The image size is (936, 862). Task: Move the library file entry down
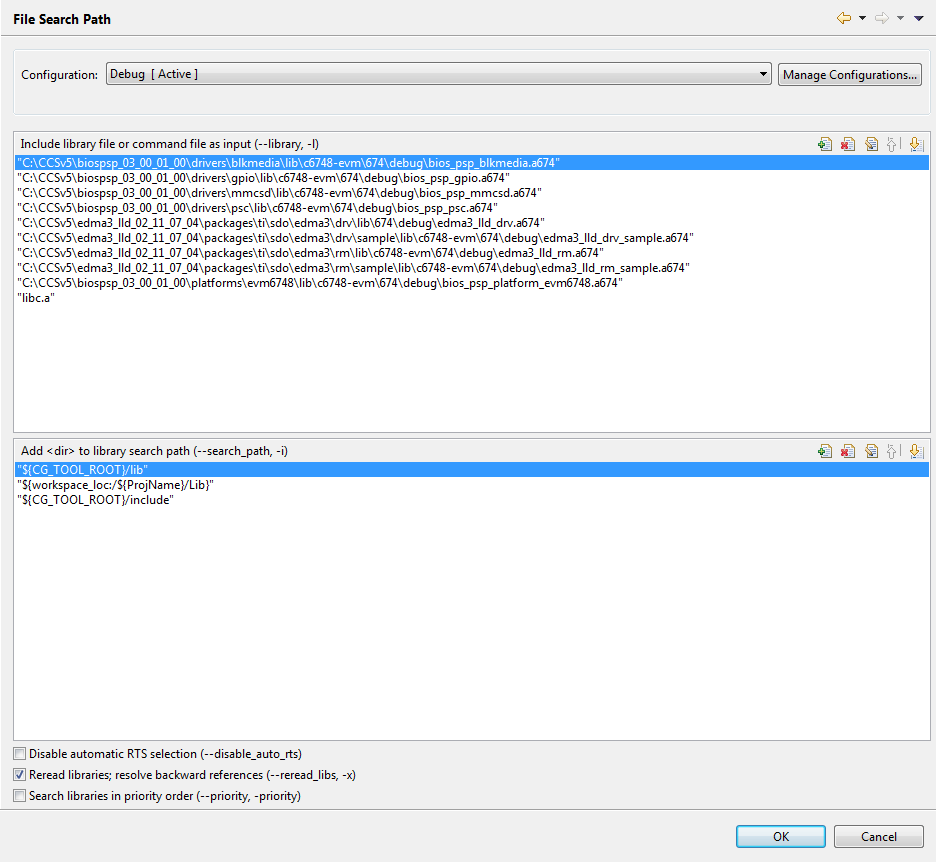point(916,144)
